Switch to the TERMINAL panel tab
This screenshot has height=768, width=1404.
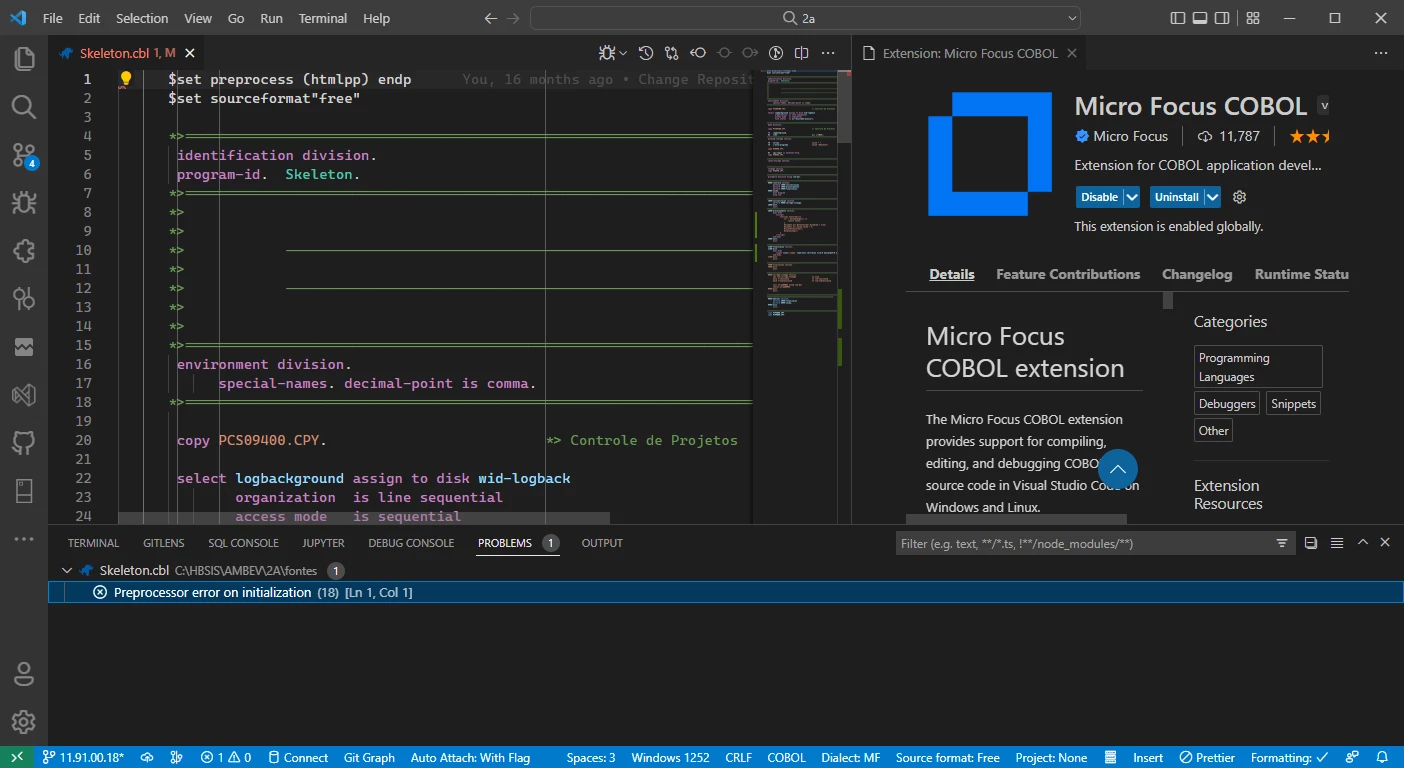93,543
